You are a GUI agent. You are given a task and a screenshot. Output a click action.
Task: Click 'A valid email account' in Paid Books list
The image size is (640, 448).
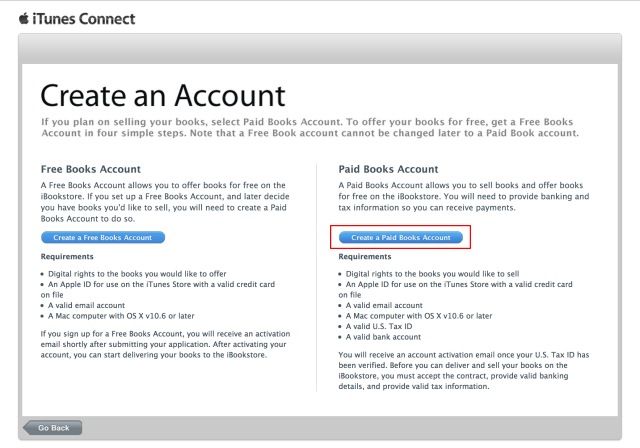(384, 305)
